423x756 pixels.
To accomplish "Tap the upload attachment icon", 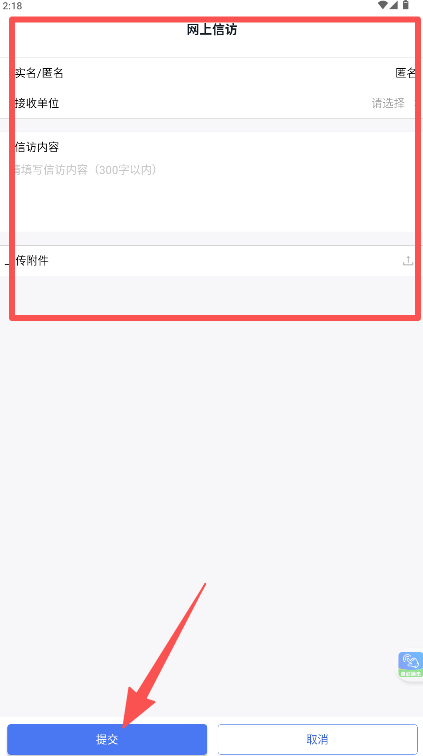I will pyautogui.click(x=408, y=261).
